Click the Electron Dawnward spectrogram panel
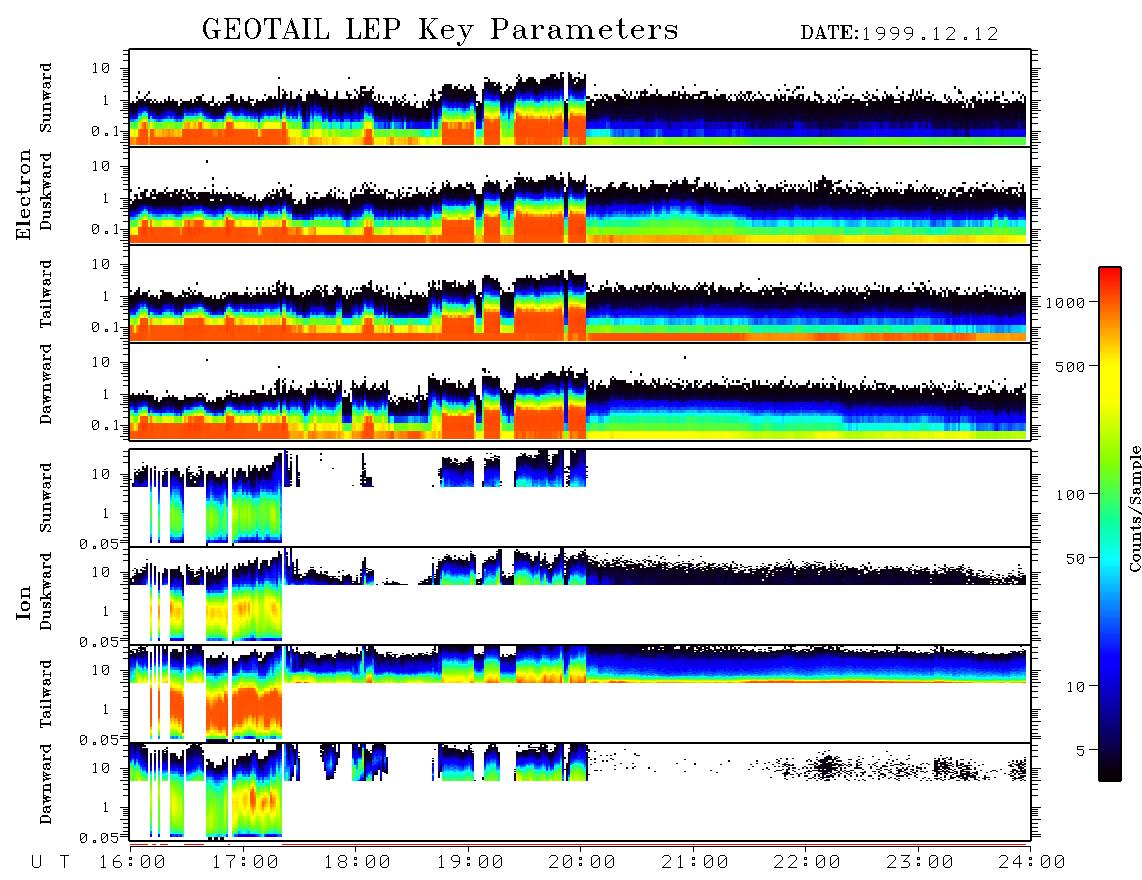Viewport: 1142px width, 880px height. pyautogui.click(x=580, y=391)
